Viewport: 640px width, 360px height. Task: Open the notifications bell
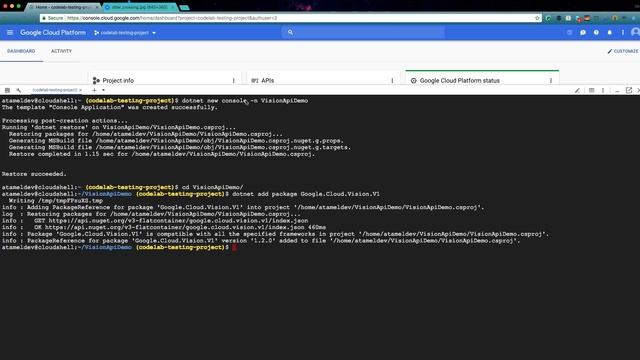(610, 32)
